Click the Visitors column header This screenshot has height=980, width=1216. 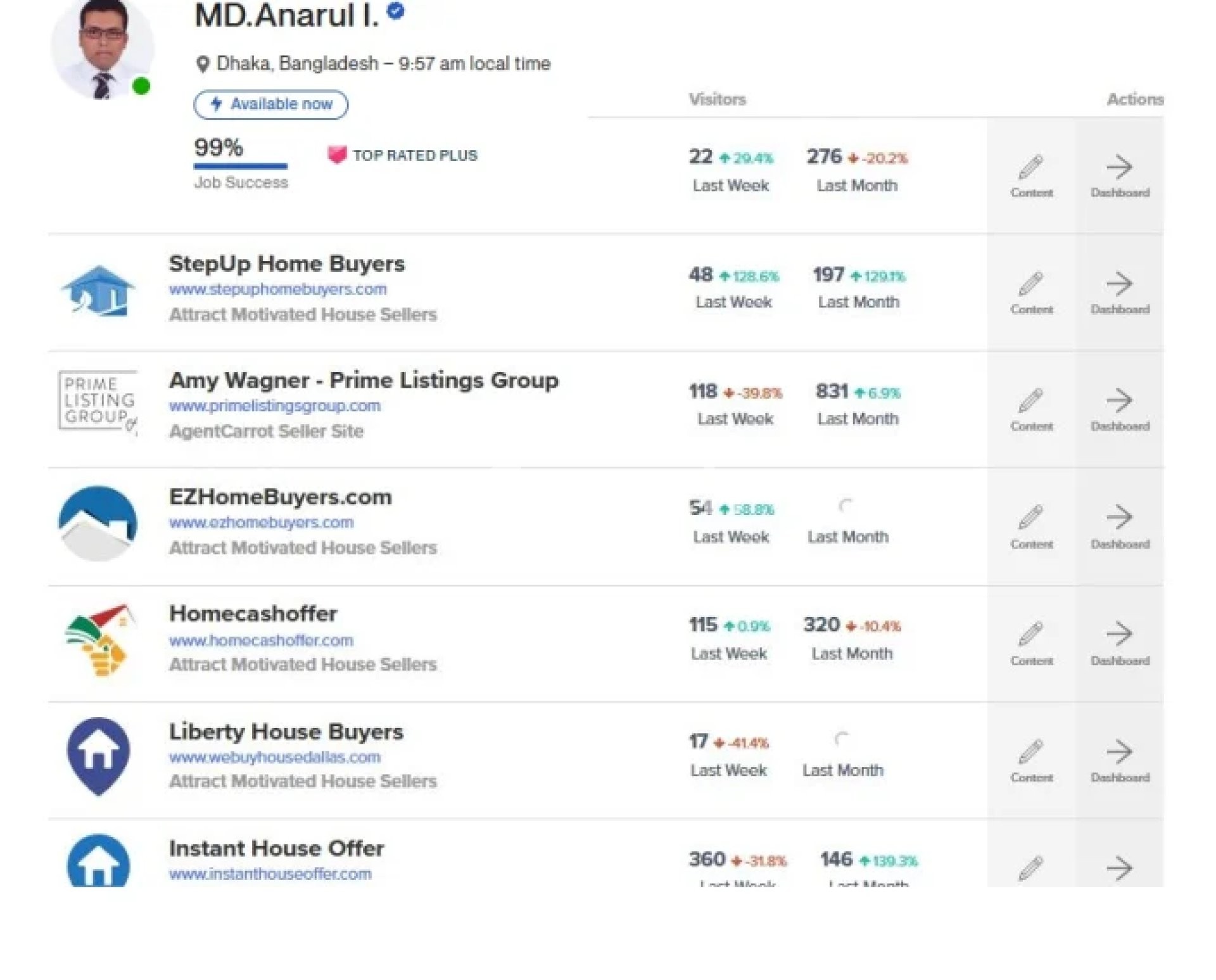[718, 99]
